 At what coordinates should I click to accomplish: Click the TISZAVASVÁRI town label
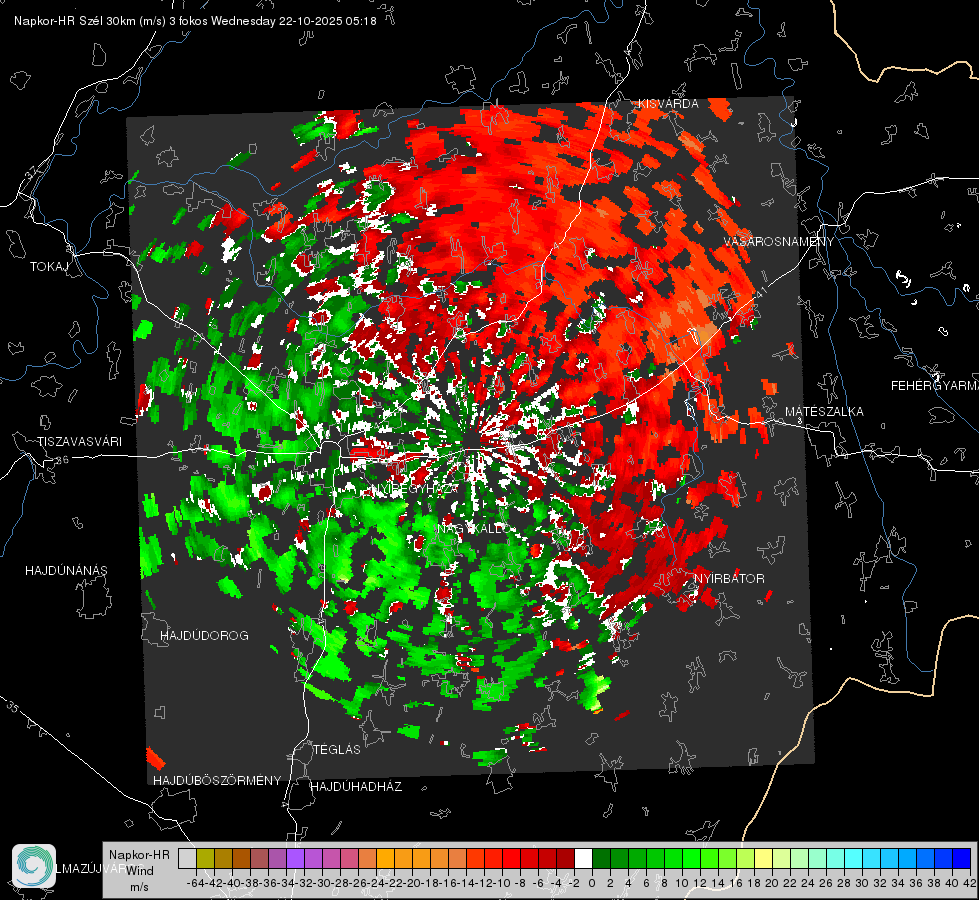click(x=79, y=442)
